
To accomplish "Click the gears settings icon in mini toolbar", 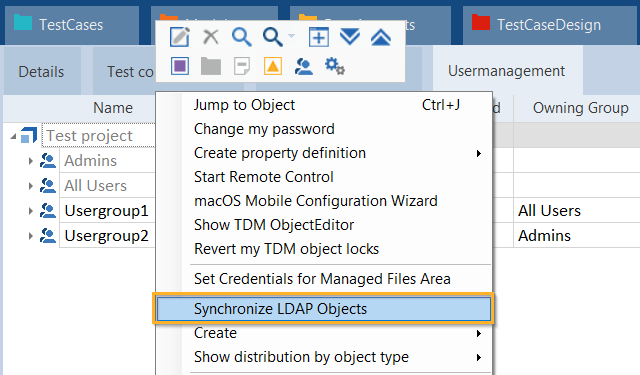I will tap(335, 66).
